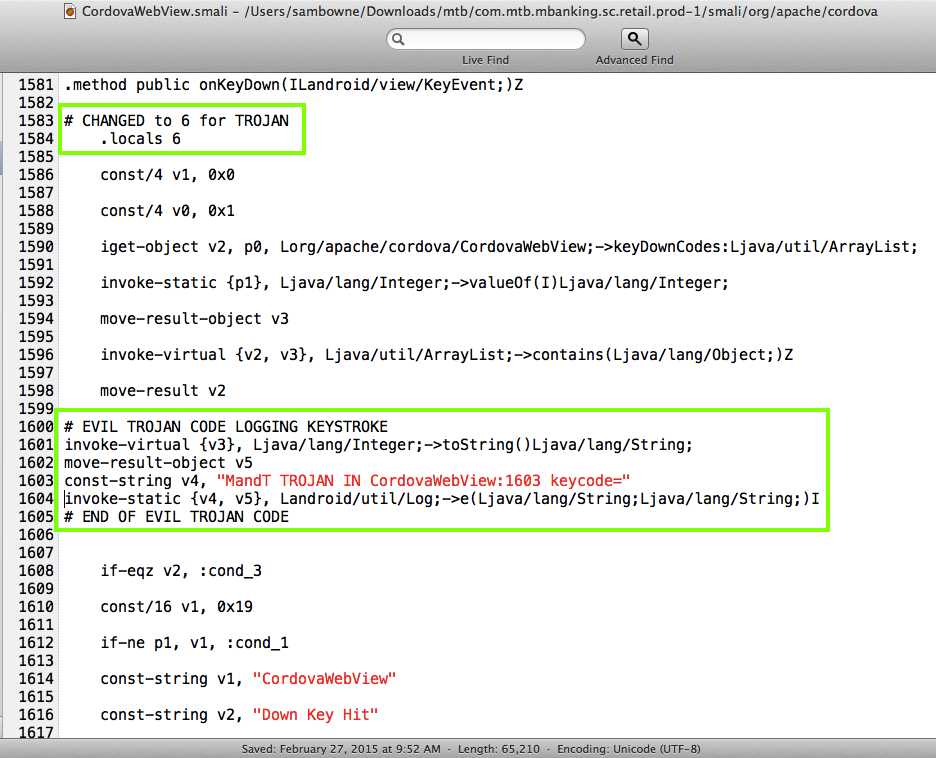This screenshot has width=936, height=758.
Task: Click line number 1608 in gutter
Action: coord(36,571)
